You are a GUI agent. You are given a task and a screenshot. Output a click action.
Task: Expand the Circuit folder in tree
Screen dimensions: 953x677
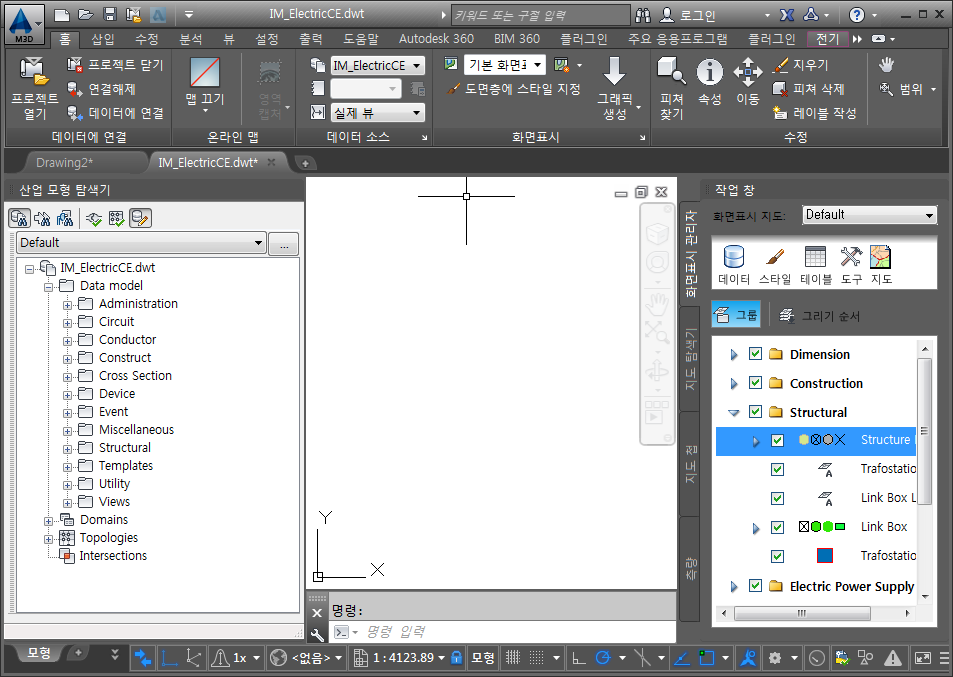(67, 323)
